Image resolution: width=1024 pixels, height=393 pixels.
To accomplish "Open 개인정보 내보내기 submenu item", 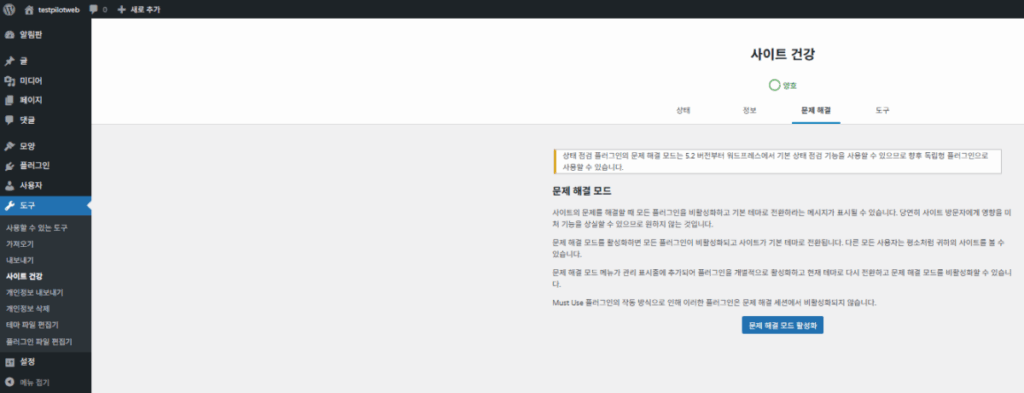I will pyautogui.click(x=35, y=292).
